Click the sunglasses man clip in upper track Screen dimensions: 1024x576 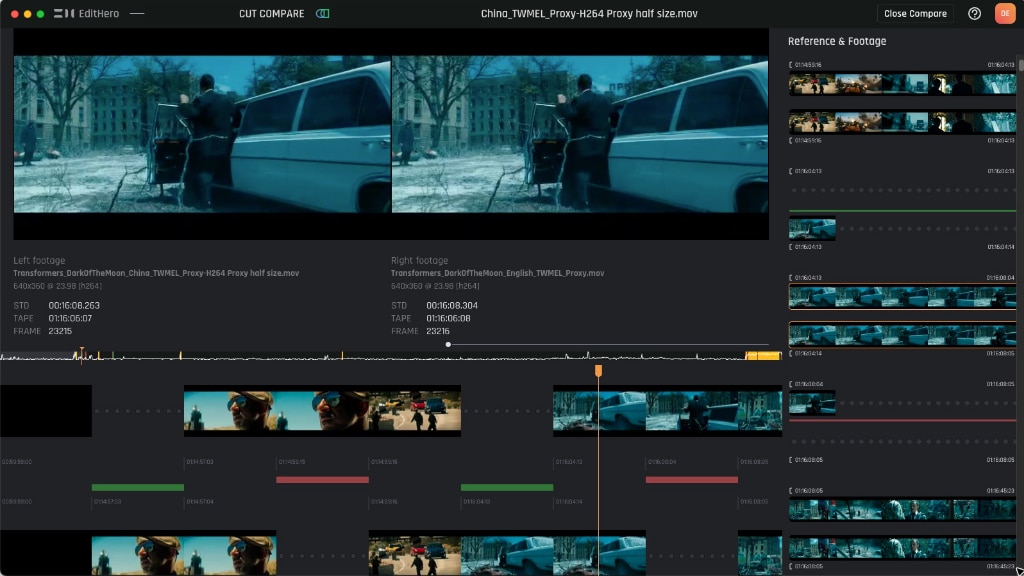point(275,410)
